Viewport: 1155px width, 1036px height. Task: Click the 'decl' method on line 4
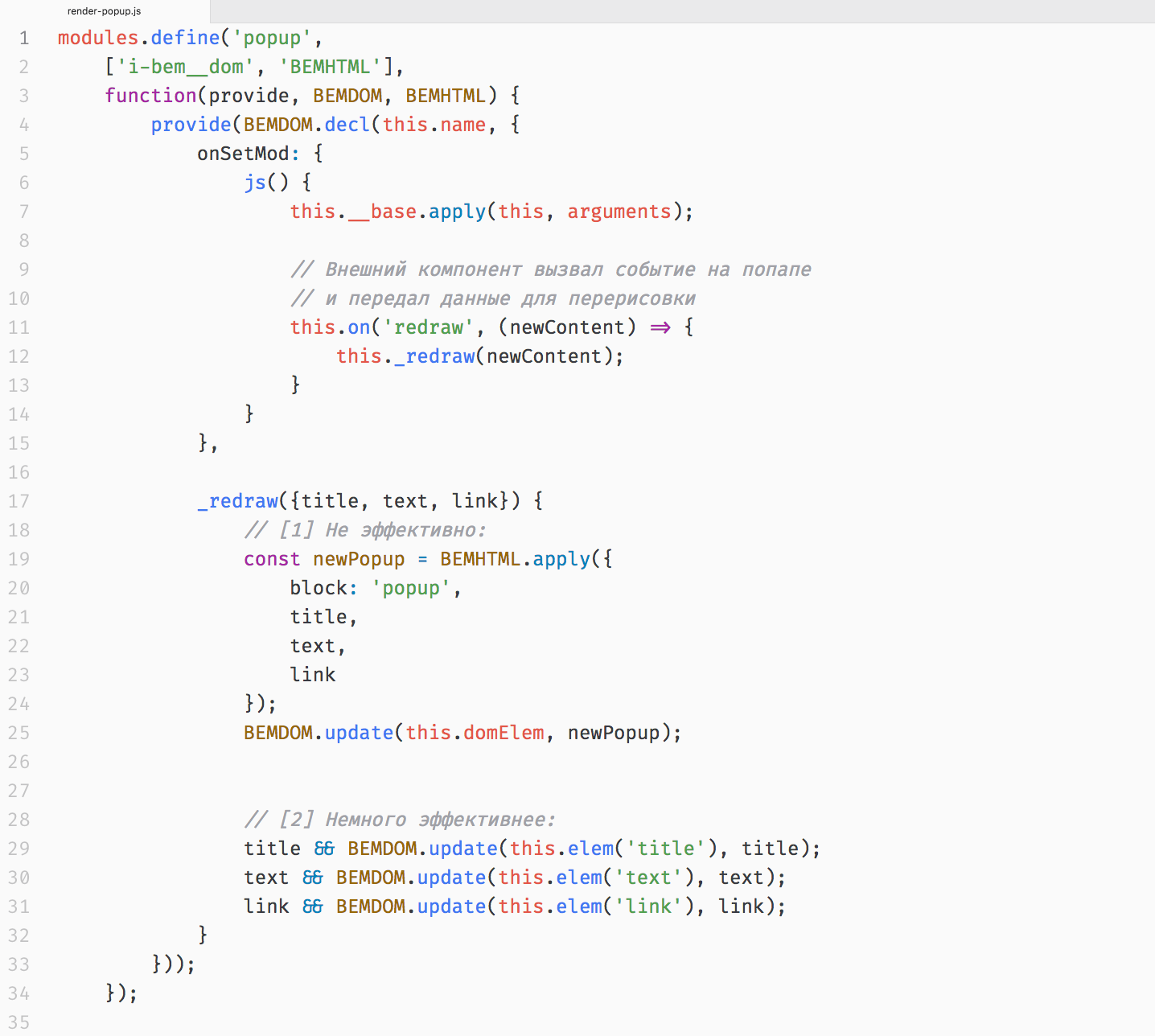click(347, 125)
